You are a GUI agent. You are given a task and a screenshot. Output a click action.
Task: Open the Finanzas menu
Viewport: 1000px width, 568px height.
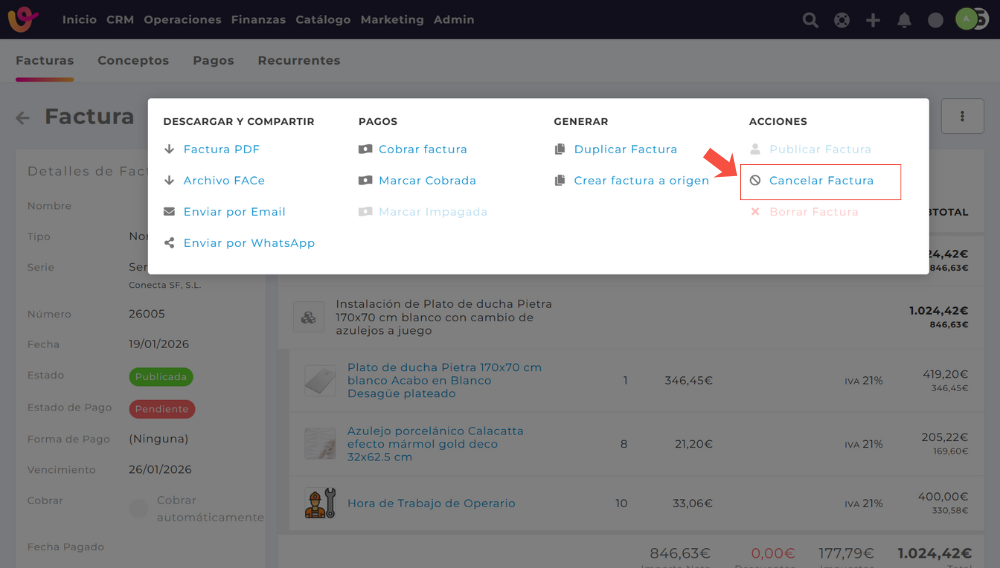(258, 20)
